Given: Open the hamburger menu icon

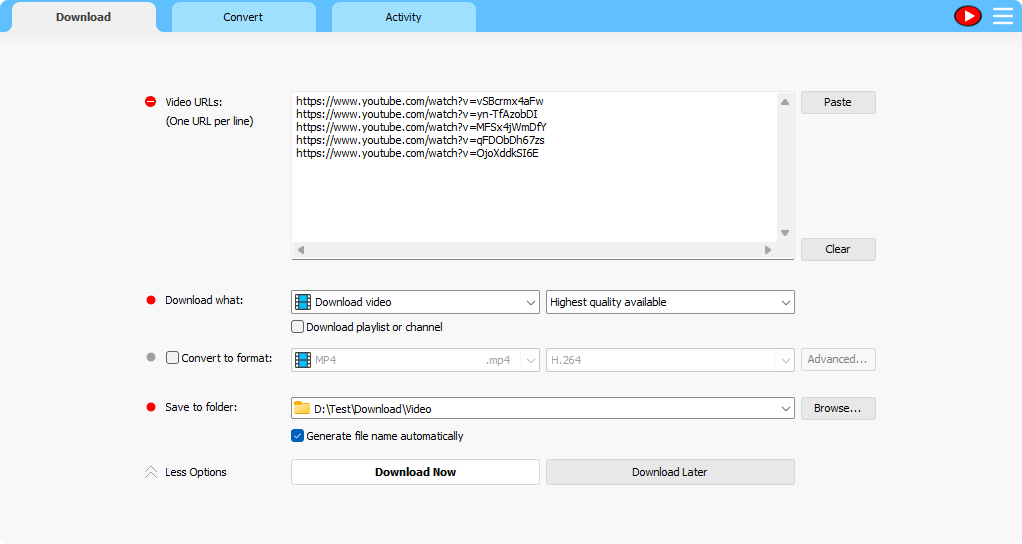Looking at the screenshot, I should (1002, 16).
